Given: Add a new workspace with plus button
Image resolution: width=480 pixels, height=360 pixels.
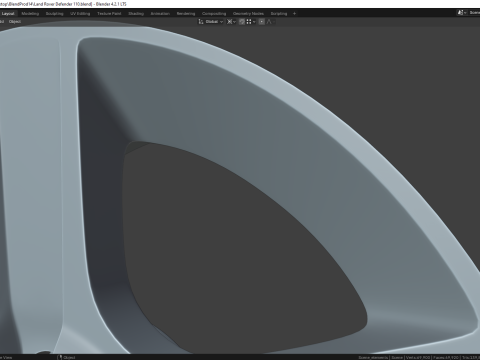Looking at the screenshot, I should pyautogui.click(x=294, y=14).
